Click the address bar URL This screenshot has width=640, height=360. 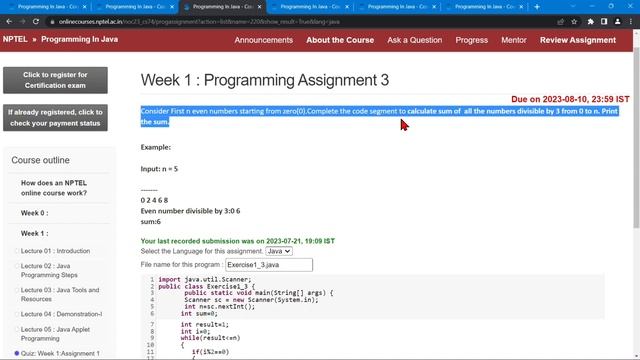click(x=199, y=22)
